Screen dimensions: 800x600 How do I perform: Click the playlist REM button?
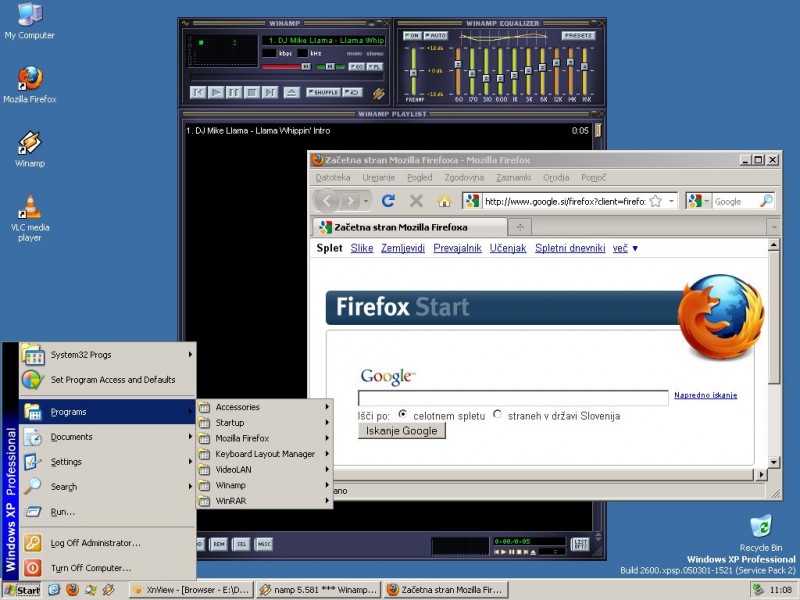click(219, 544)
